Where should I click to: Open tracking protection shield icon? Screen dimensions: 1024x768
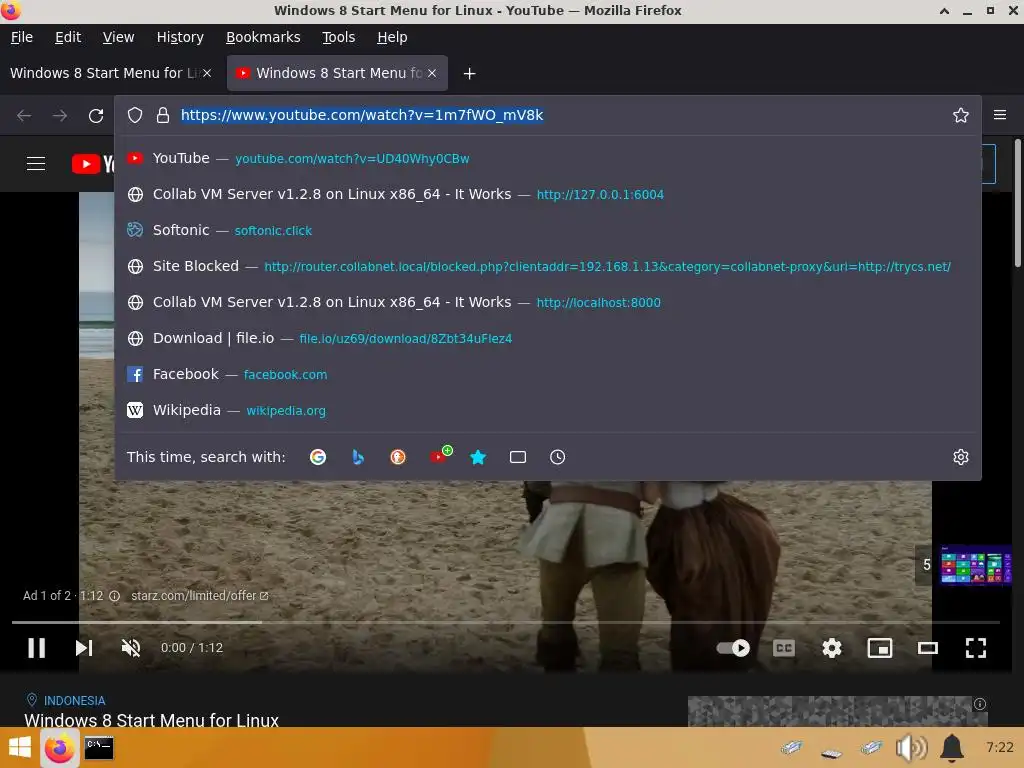coord(135,116)
